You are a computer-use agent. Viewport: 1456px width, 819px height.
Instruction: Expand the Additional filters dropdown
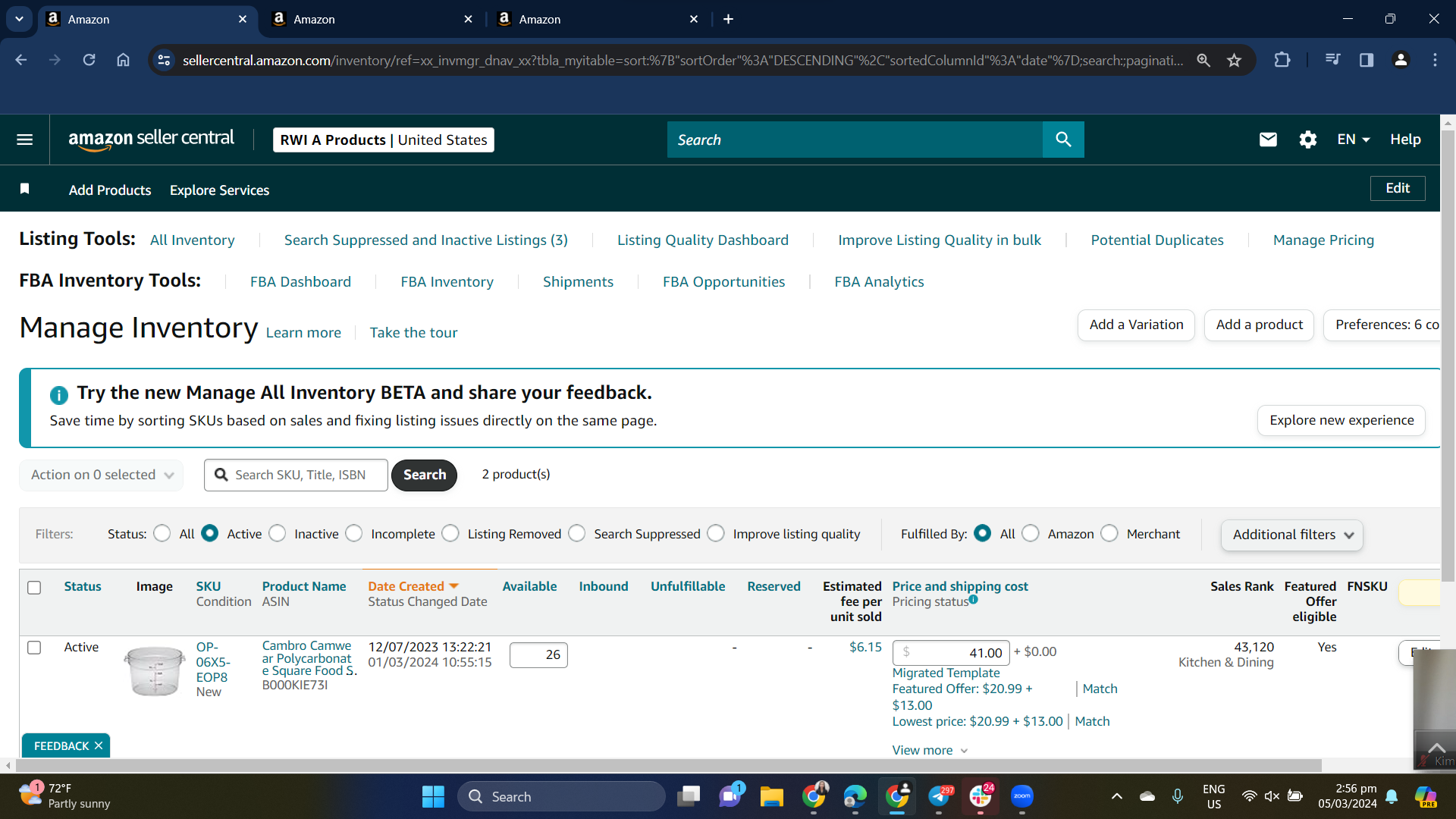[x=1292, y=535]
